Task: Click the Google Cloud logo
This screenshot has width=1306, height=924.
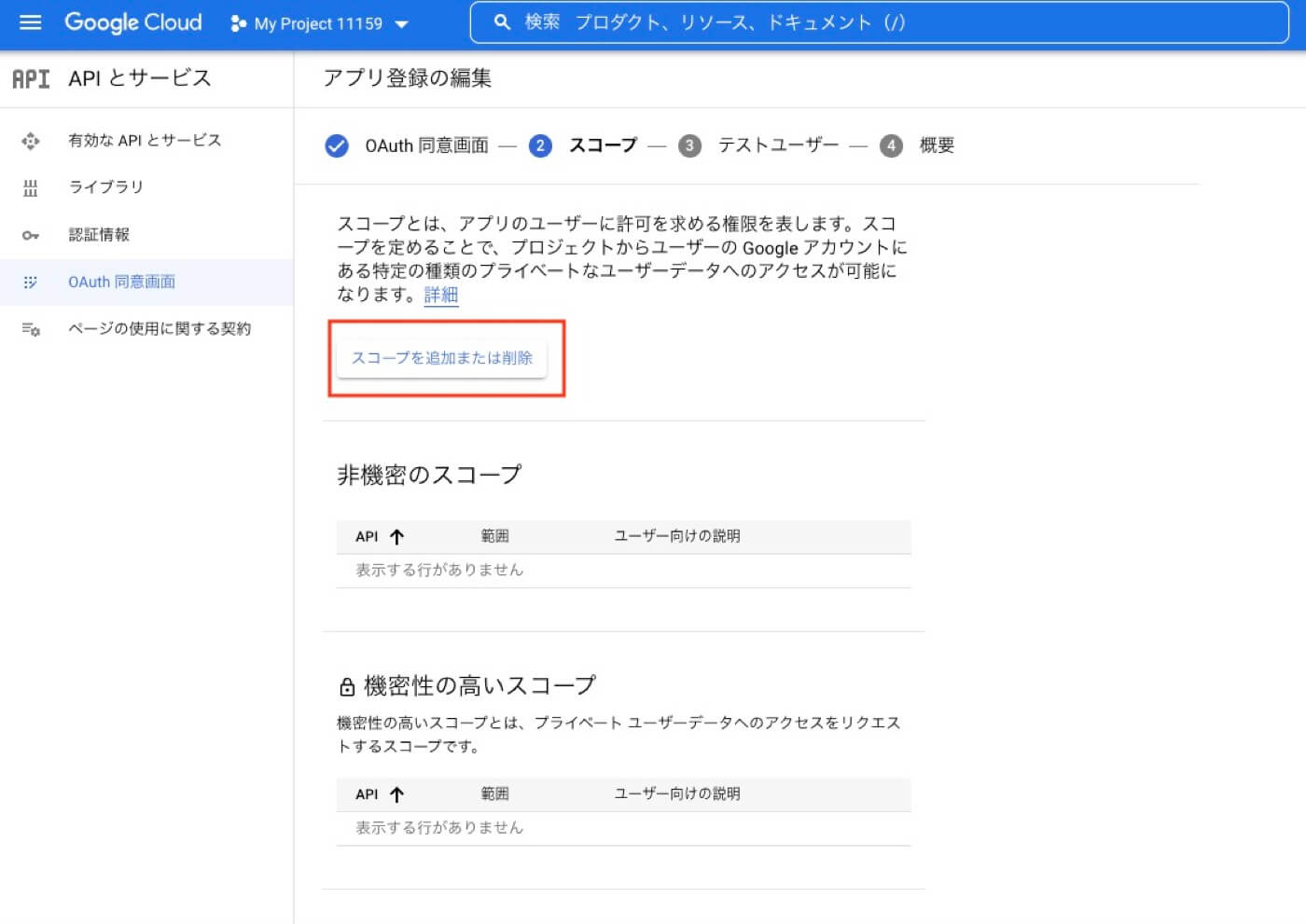Action: (132, 23)
